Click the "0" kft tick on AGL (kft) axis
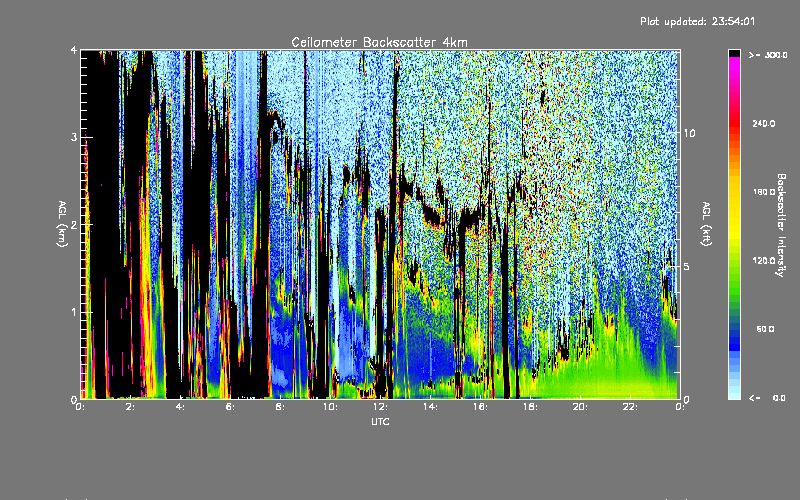800x500 pixels. pyautogui.click(x=687, y=399)
